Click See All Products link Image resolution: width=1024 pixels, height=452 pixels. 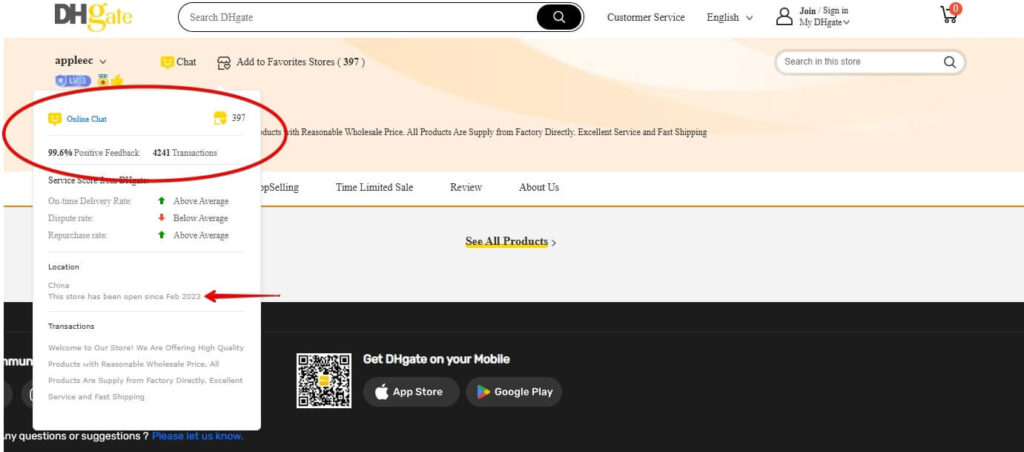click(x=511, y=242)
